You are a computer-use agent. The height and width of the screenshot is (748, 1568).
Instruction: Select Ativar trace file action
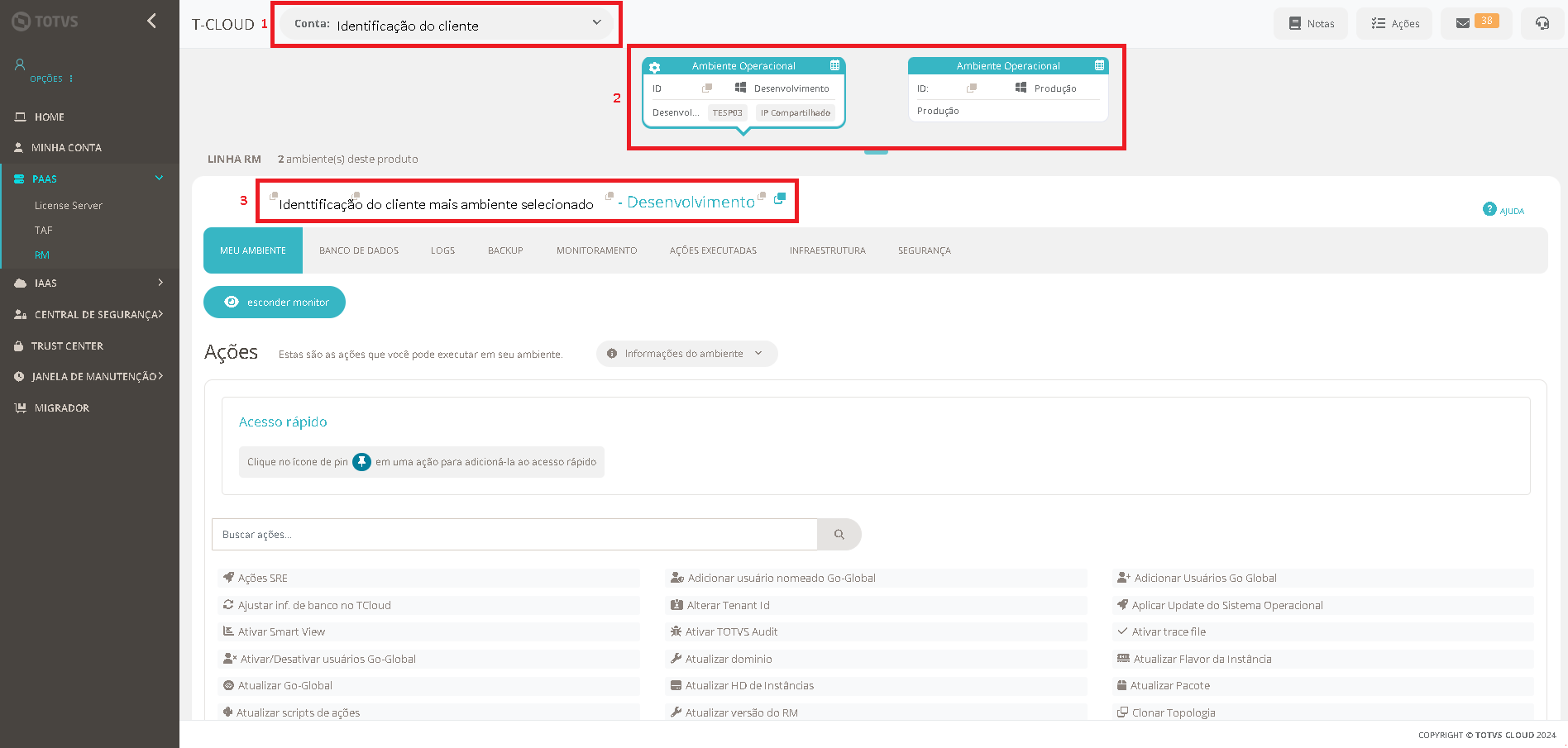(x=1323, y=631)
